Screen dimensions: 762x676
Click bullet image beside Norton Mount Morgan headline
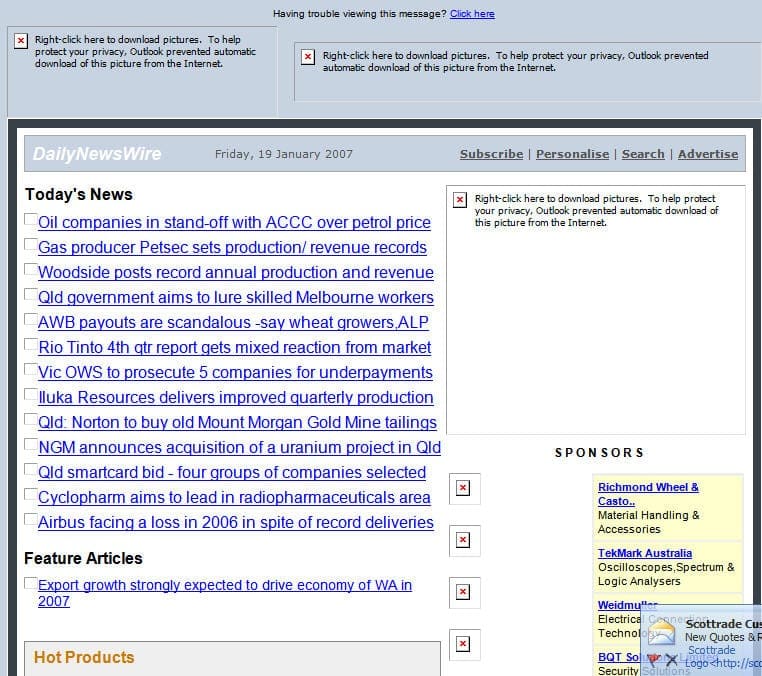31,419
